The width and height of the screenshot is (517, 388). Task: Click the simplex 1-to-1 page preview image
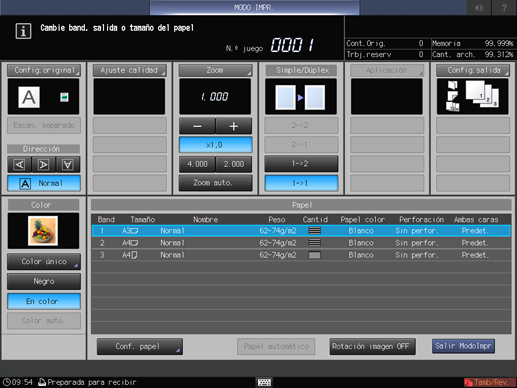coord(300,97)
